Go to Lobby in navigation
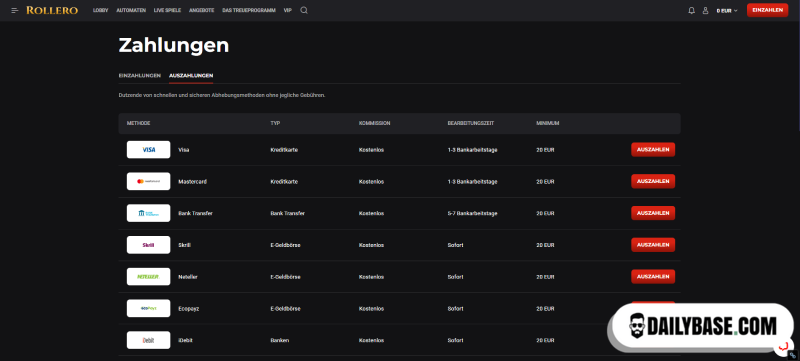 tap(101, 10)
